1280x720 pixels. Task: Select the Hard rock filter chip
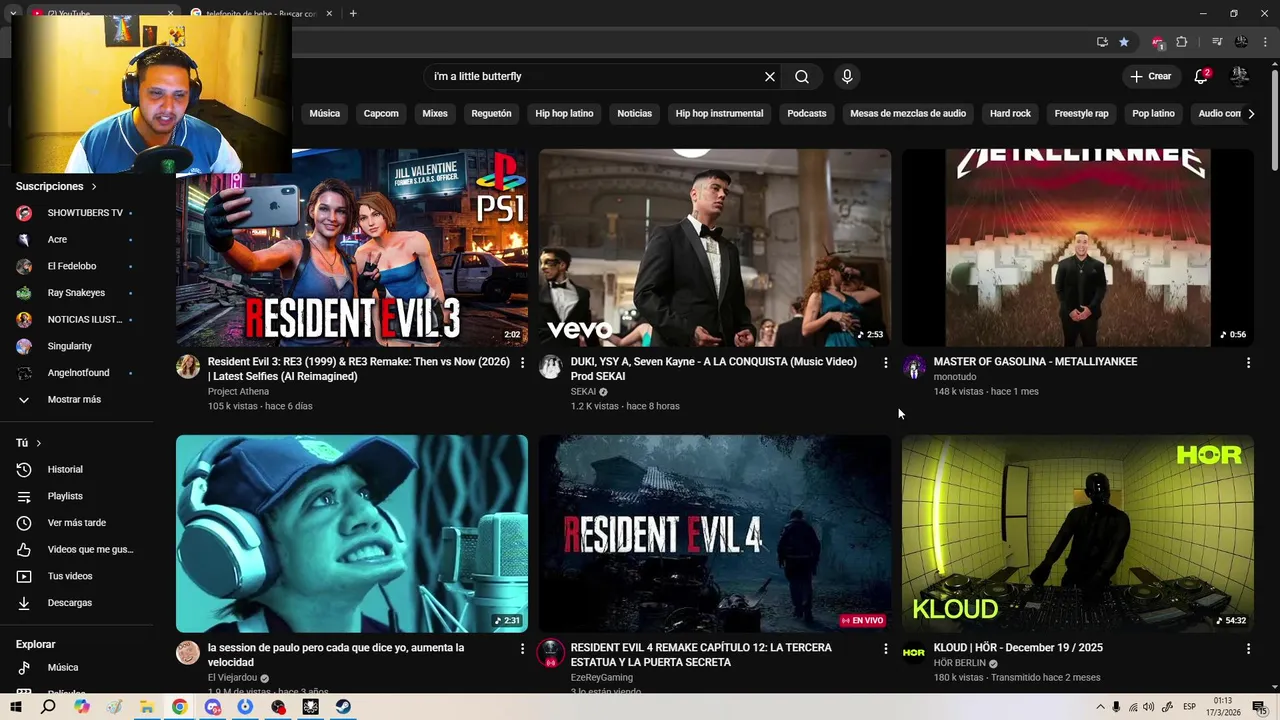[1010, 113]
